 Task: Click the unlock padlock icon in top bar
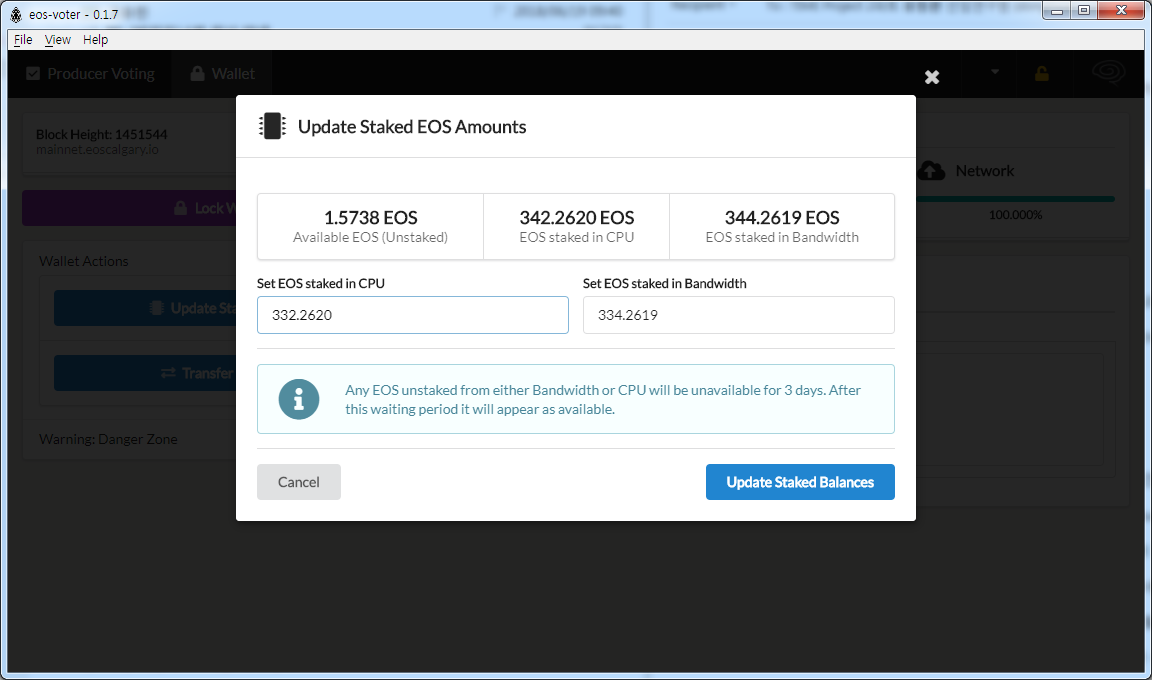tap(1041, 73)
